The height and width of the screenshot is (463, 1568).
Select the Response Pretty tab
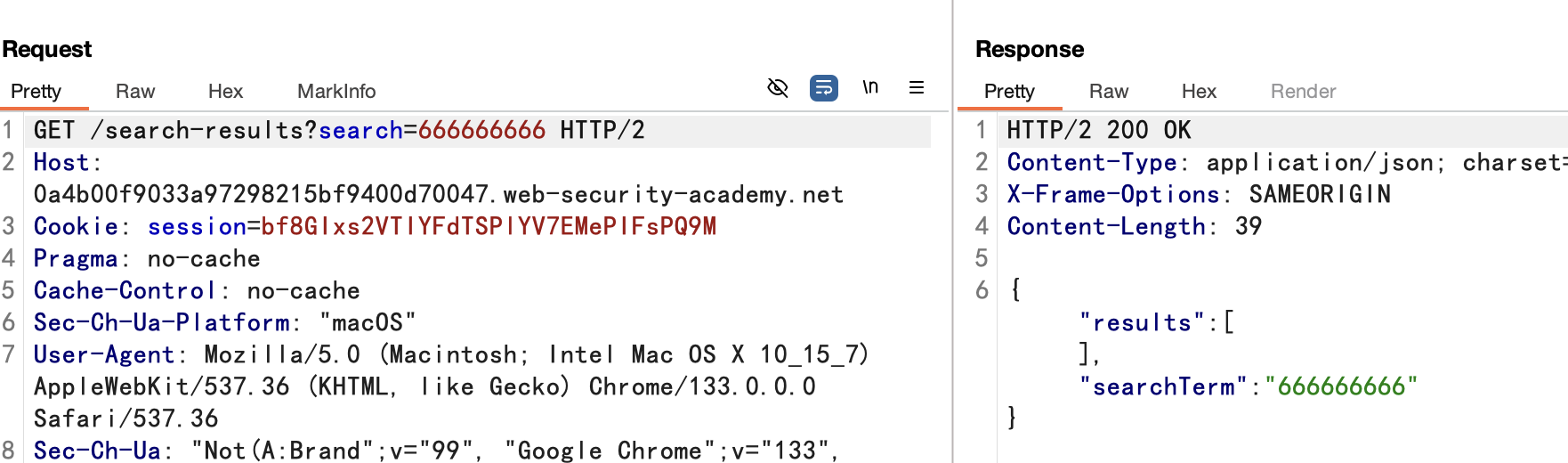point(1009,91)
